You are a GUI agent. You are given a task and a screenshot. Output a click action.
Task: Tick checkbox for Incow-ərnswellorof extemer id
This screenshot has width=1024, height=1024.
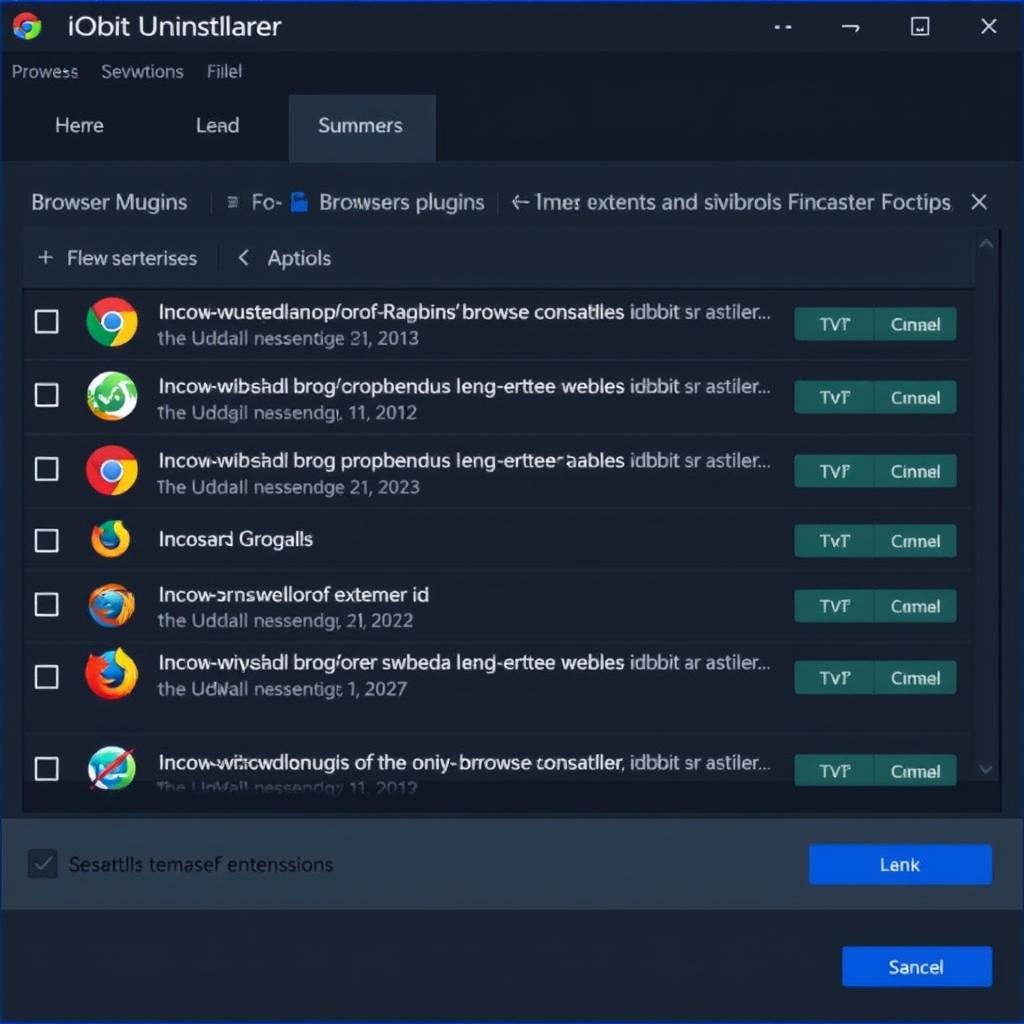[46, 604]
